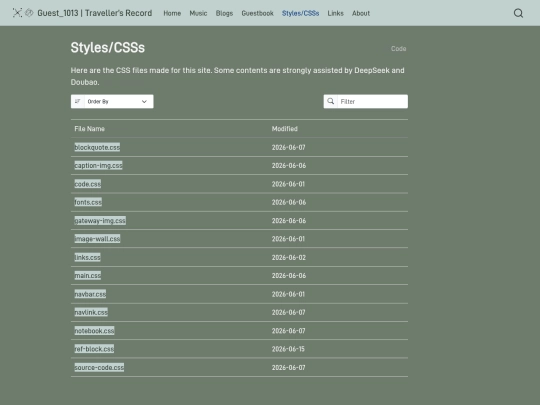Image resolution: width=540 pixels, height=405 pixels.
Task: Open navlink.css file link
Action: tap(91, 312)
